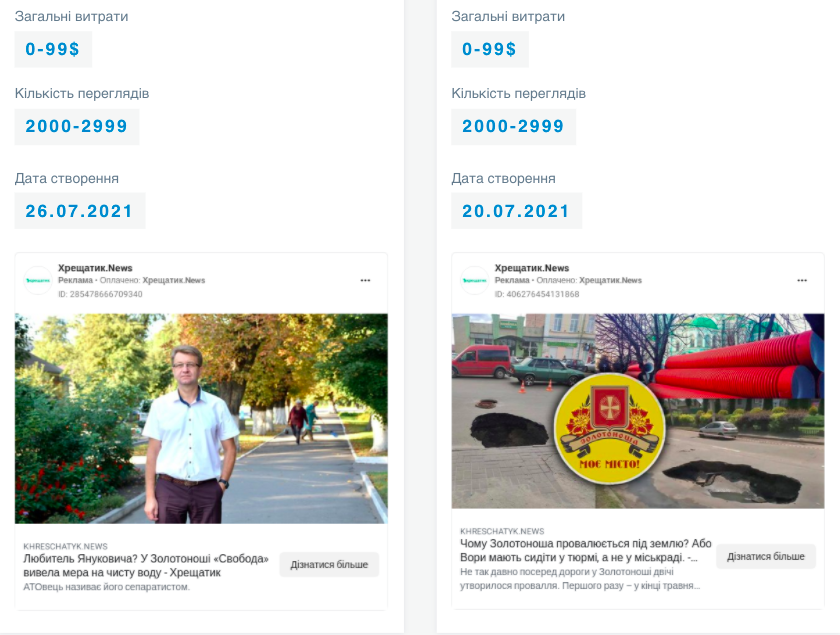
Task: Open headline 'Любитель Януковича?' in left ad
Action: pyautogui.click(x=146, y=565)
